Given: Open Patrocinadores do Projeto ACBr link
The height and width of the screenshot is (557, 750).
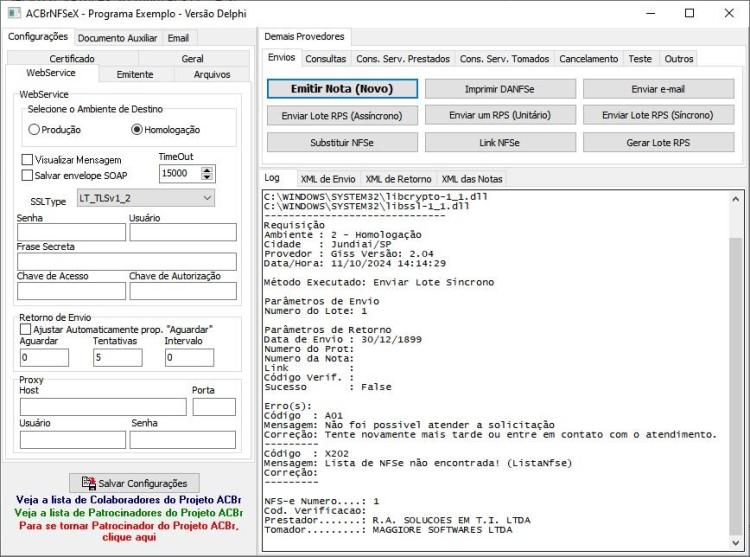Looking at the screenshot, I should coord(129,513).
